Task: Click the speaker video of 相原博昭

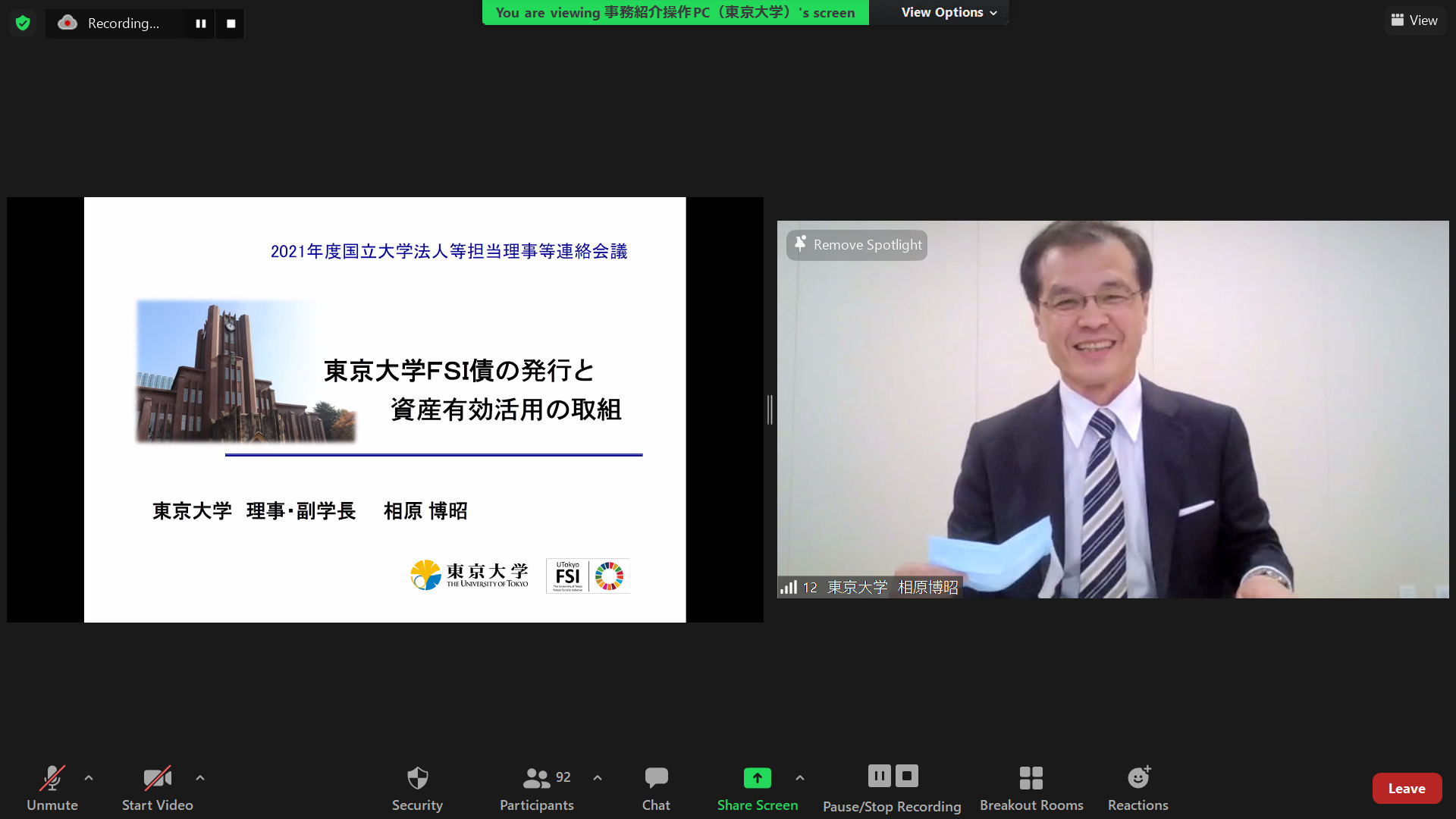Action: click(1112, 409)
